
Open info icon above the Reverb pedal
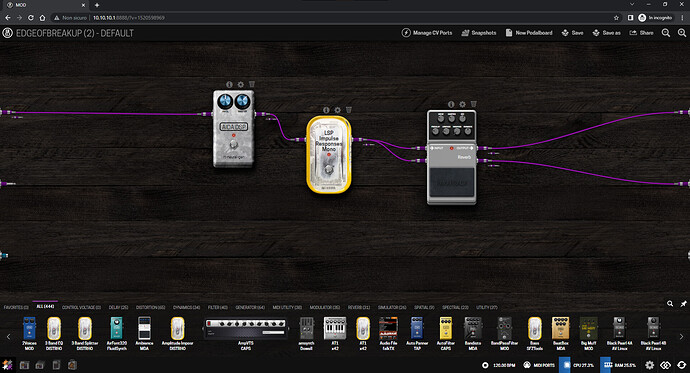coord(451,104)
